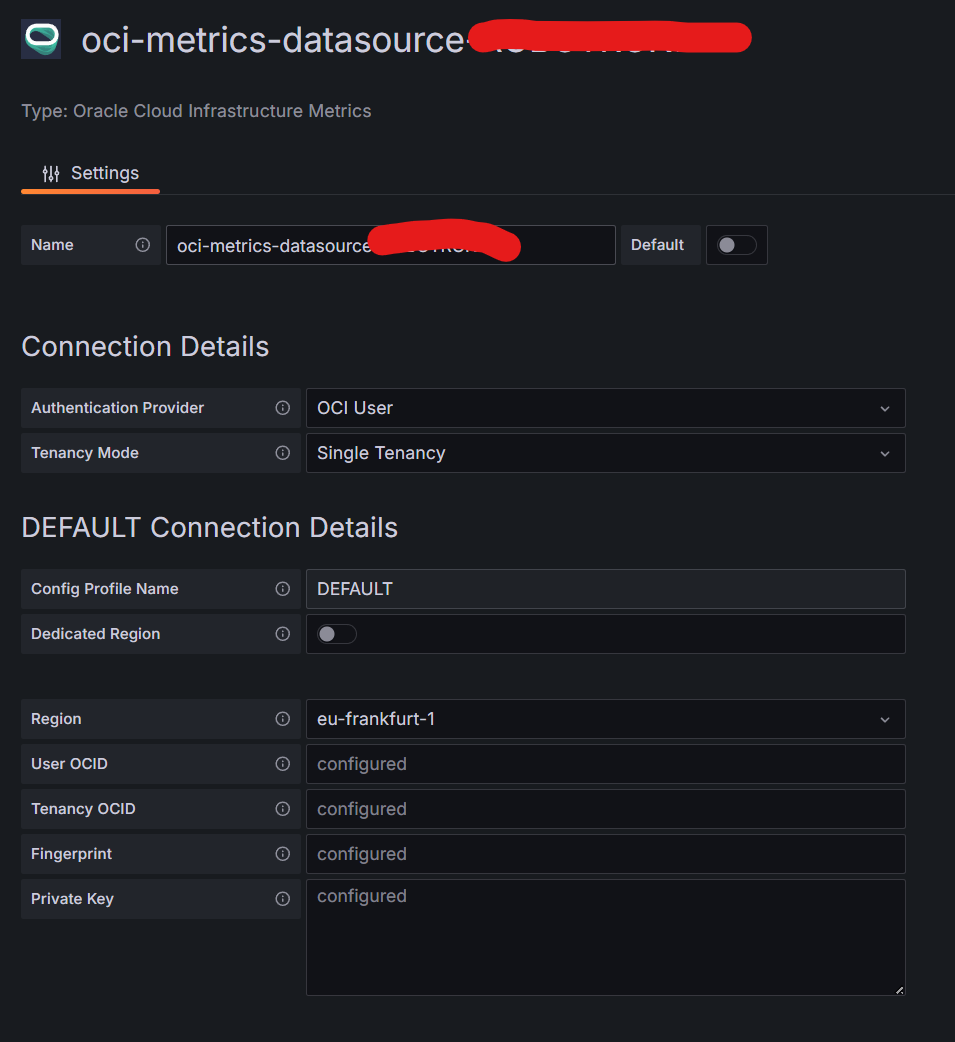Open the Authentication Provider help icon
The image size is (955, 1042).
pyautogui.click(x=282, y=408)
